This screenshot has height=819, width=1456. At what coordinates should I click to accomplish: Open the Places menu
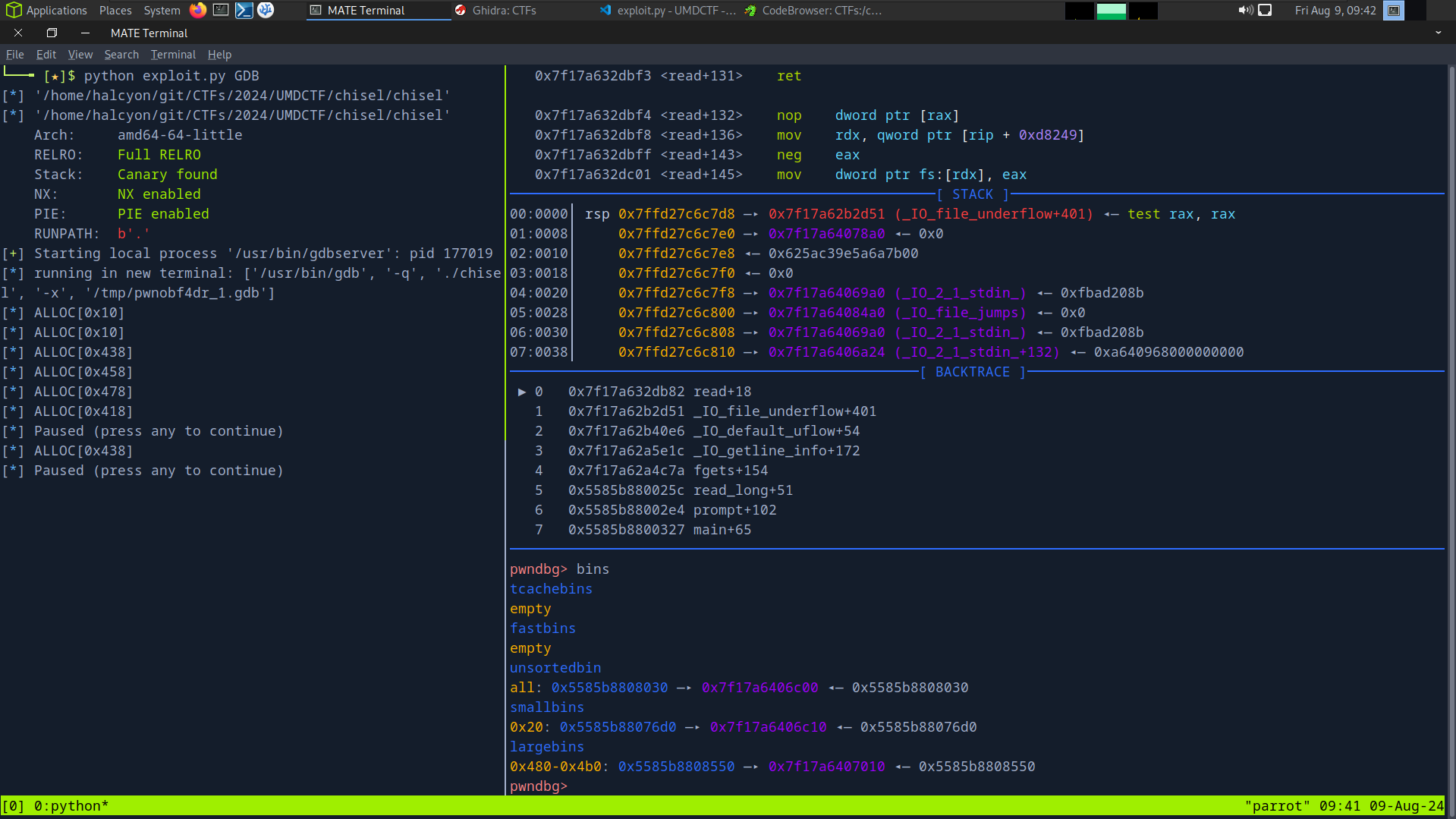tap(115, 11)
